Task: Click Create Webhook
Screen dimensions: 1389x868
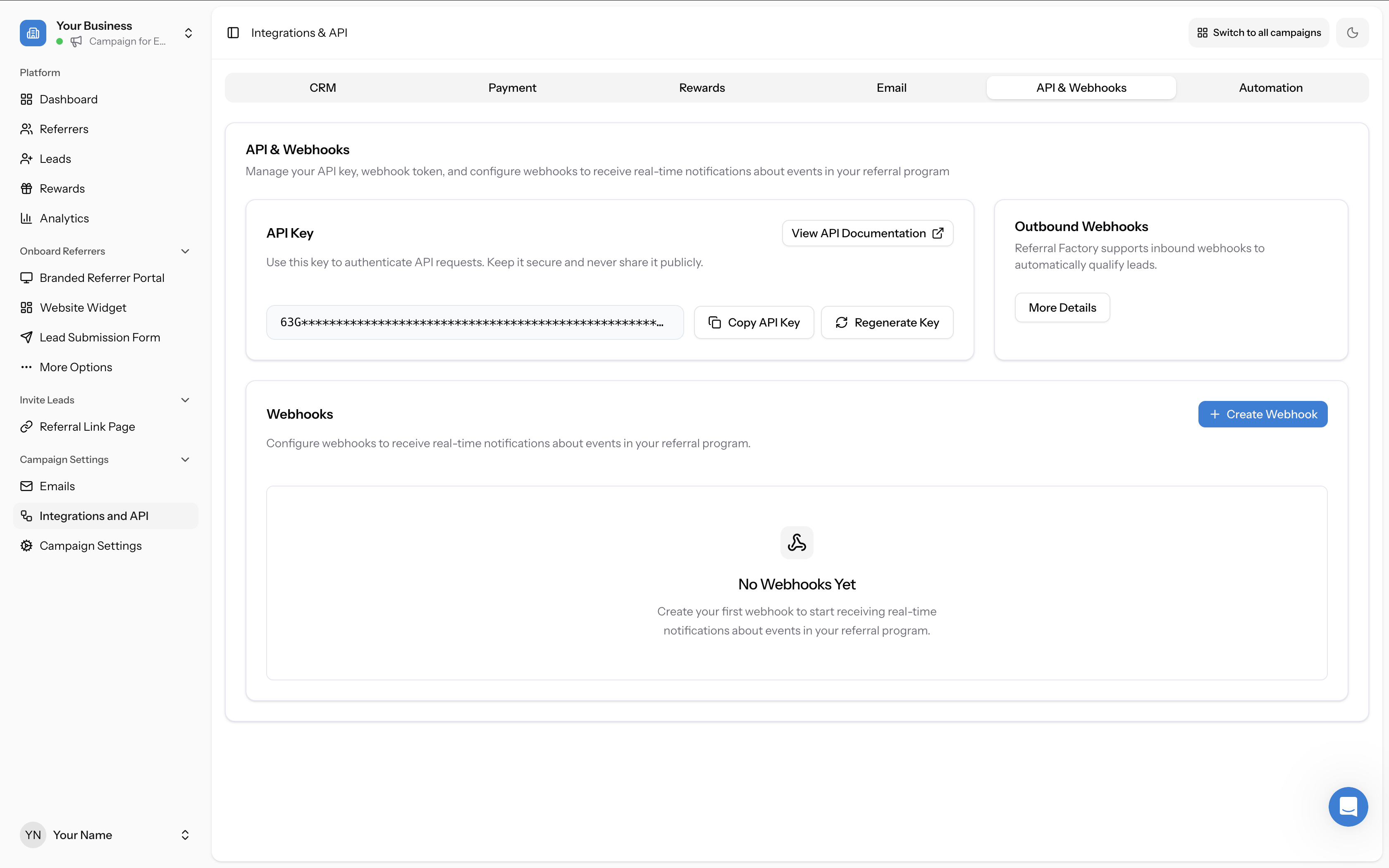Action: pos(1263,414)
